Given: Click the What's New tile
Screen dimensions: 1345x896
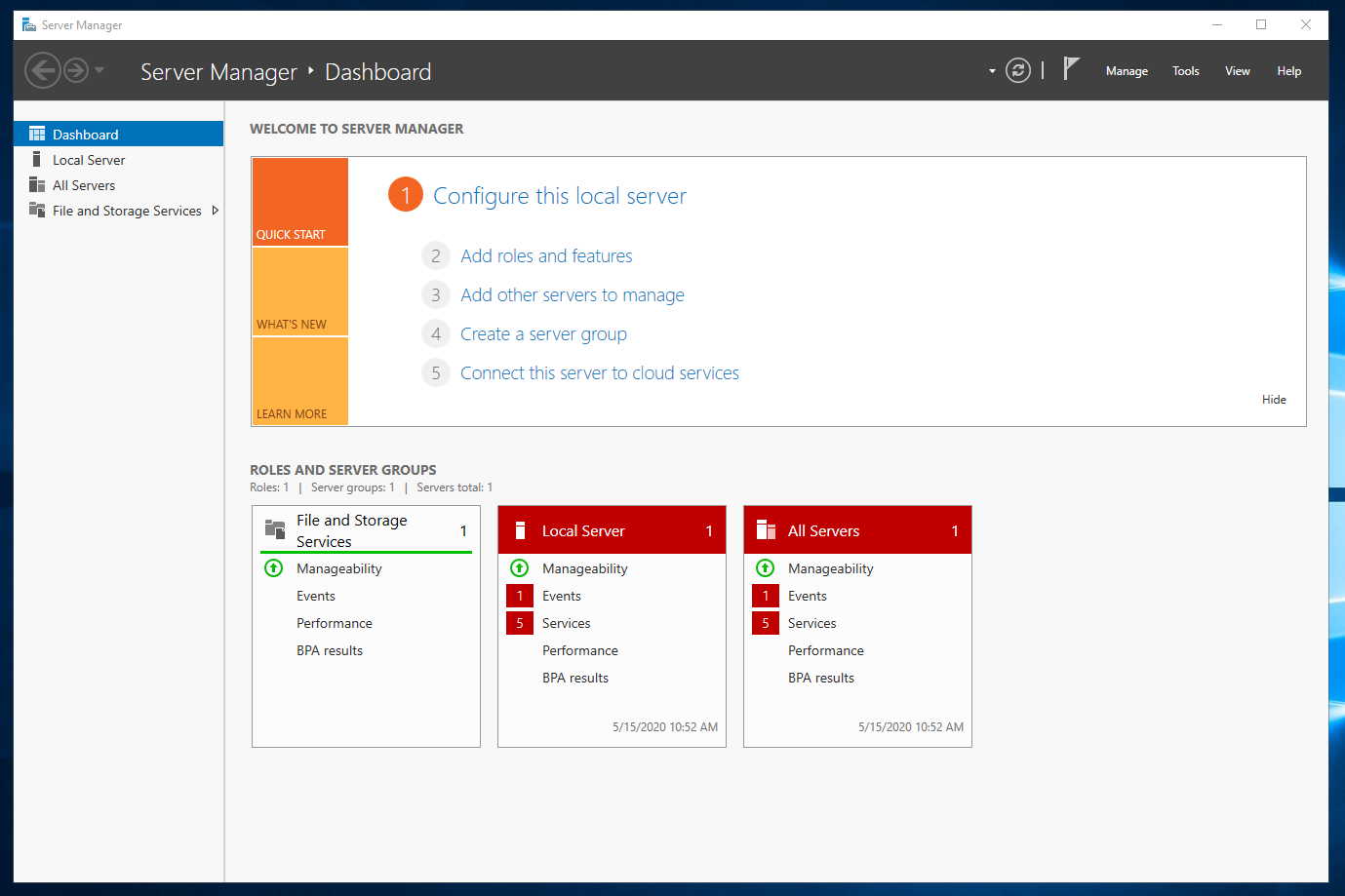Looking at the screenshot, I should (300, 292).
